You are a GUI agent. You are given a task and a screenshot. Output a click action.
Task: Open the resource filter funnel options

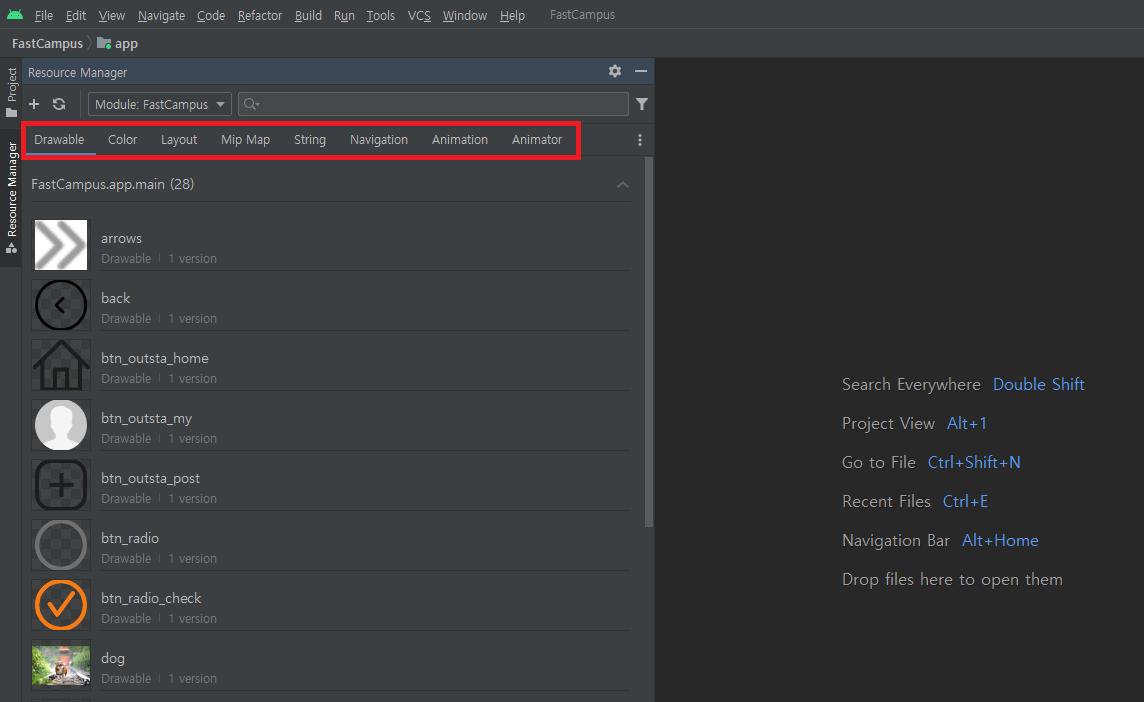[641, 104]
